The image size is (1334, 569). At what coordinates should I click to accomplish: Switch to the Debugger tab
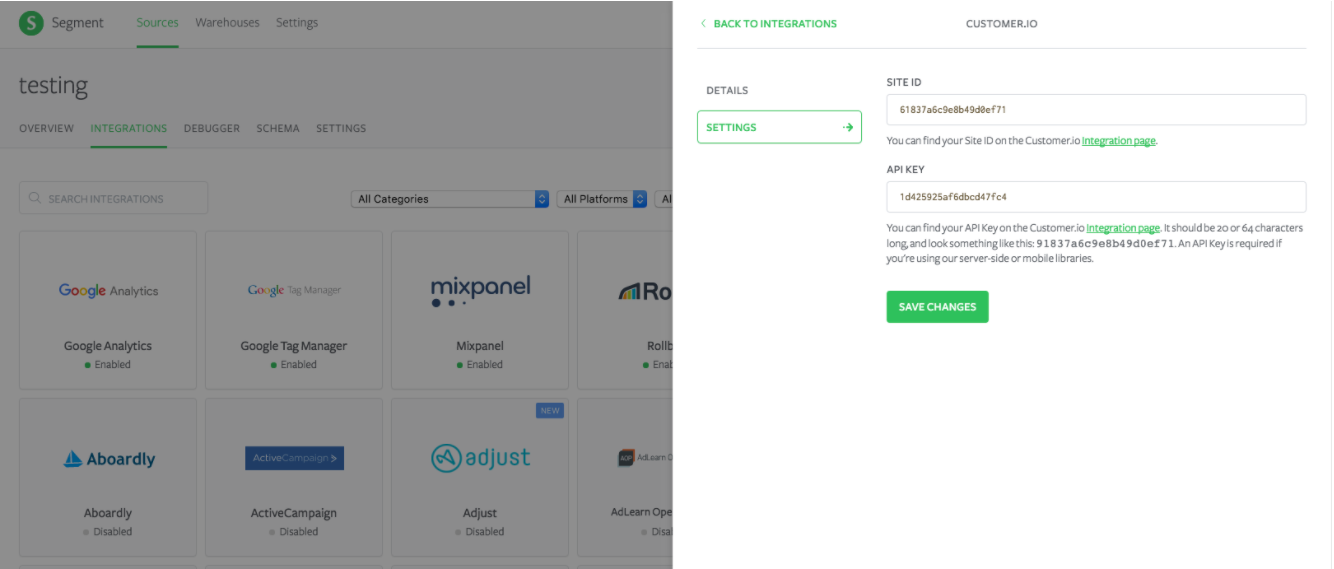coord(211,128)
